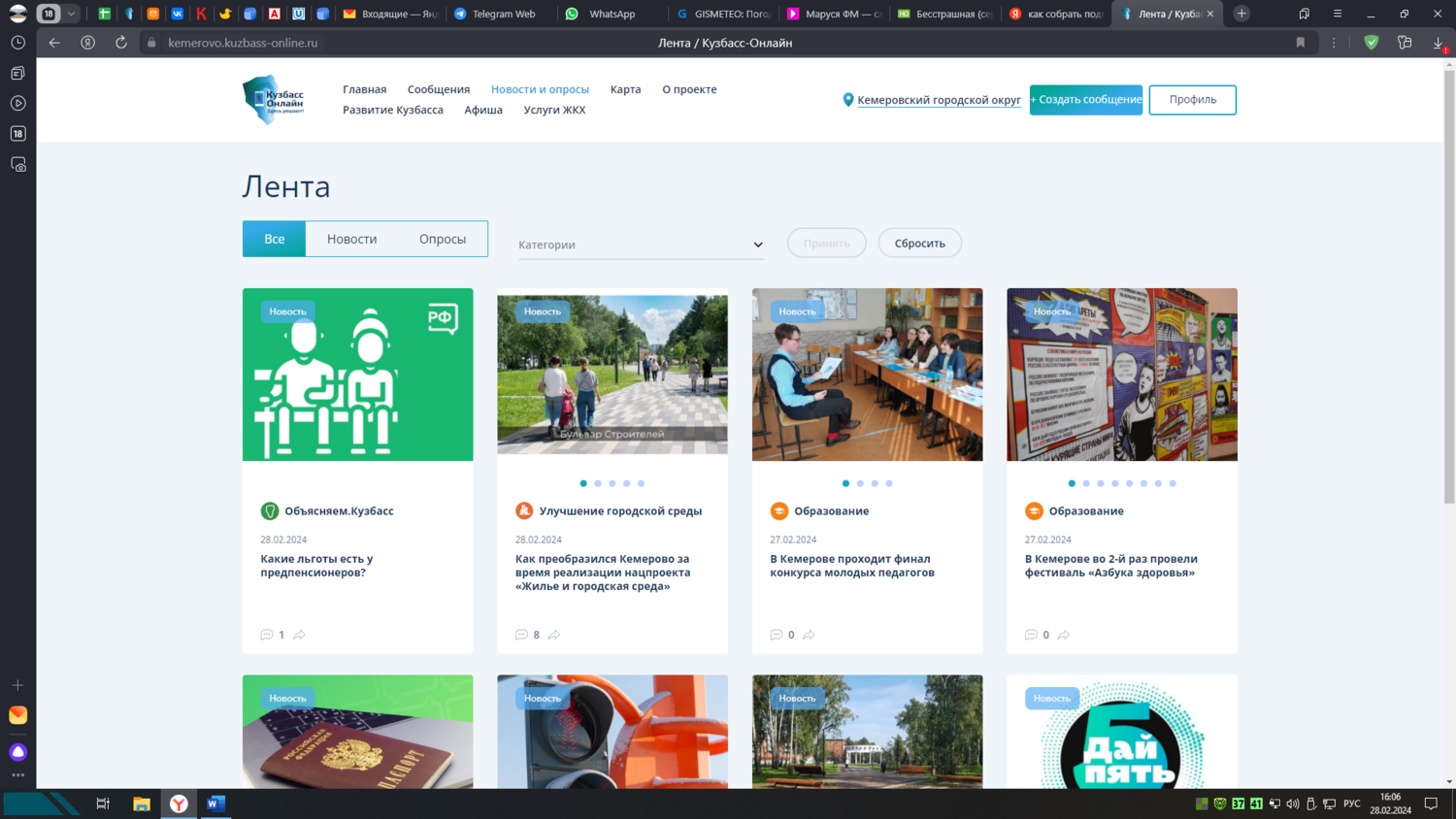This screenshot has width=1456, height=819.
Task: Open the green Protect shield icon
Action: (1371, 43)
